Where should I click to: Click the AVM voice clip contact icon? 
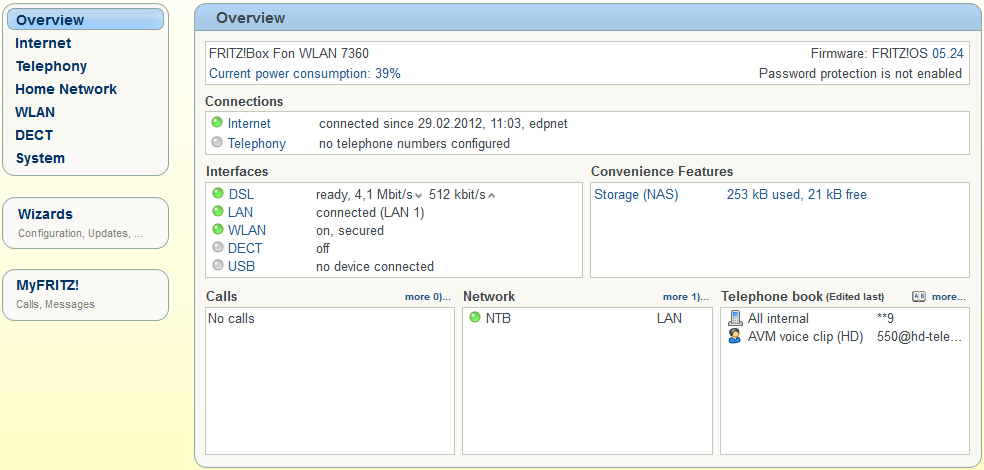[x=734, y=336]
